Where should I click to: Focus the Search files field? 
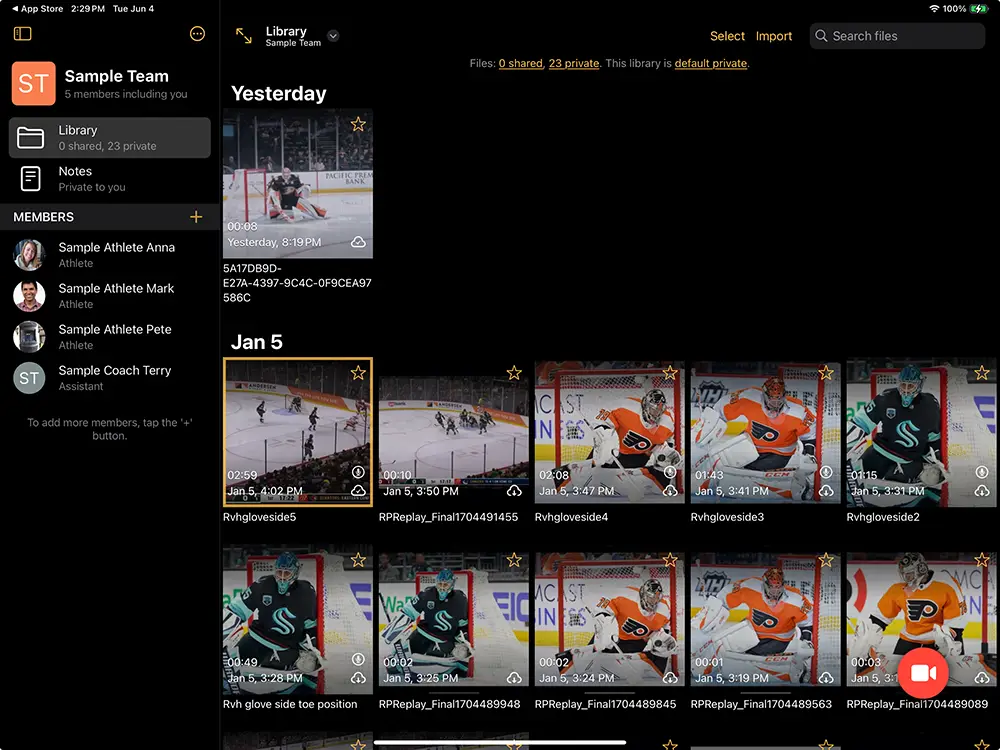[897, 36]
